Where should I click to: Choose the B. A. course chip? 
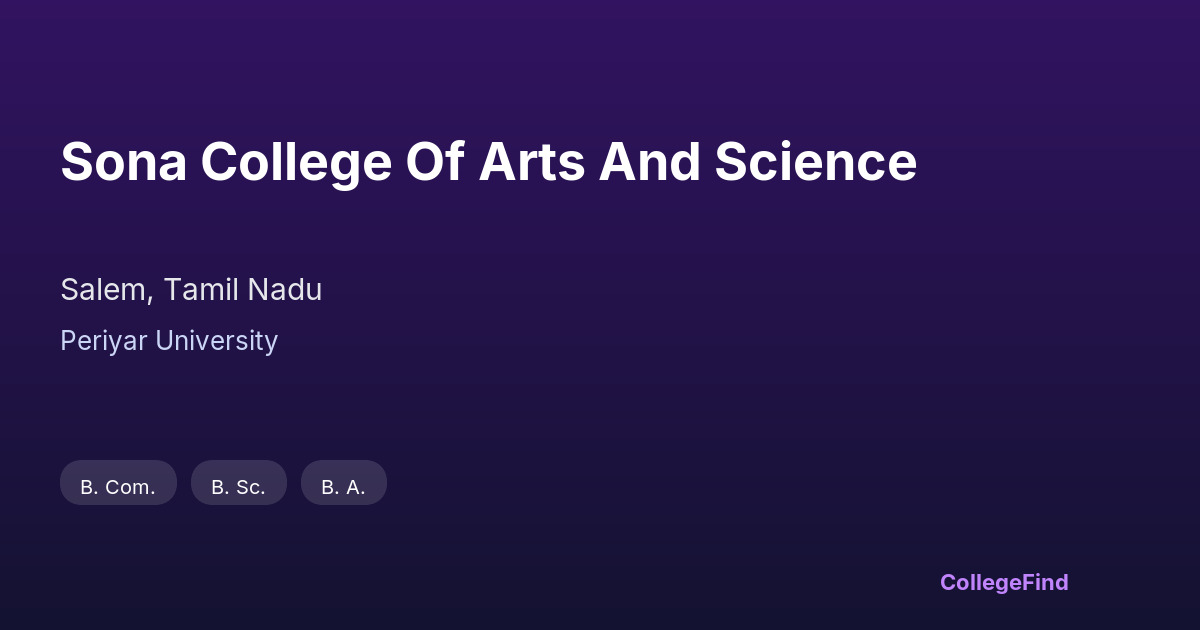(x=343, y=484)
